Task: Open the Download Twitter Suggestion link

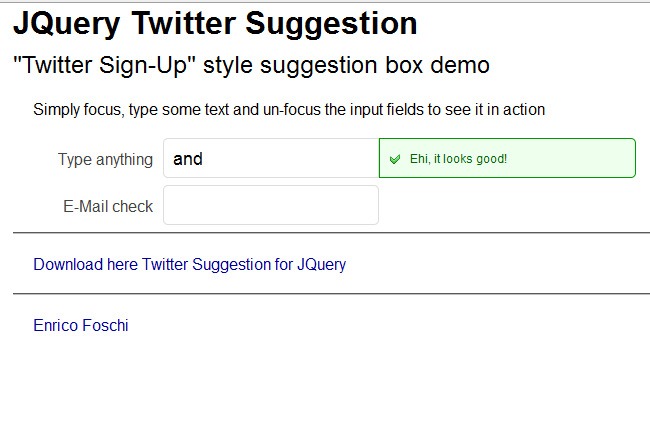Action: tap(190, 265)
